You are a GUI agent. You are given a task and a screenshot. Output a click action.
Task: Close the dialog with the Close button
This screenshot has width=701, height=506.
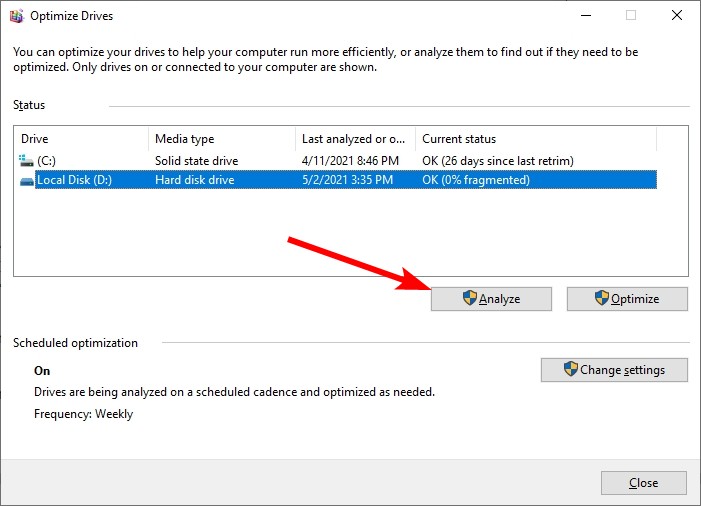click(643, 483)
